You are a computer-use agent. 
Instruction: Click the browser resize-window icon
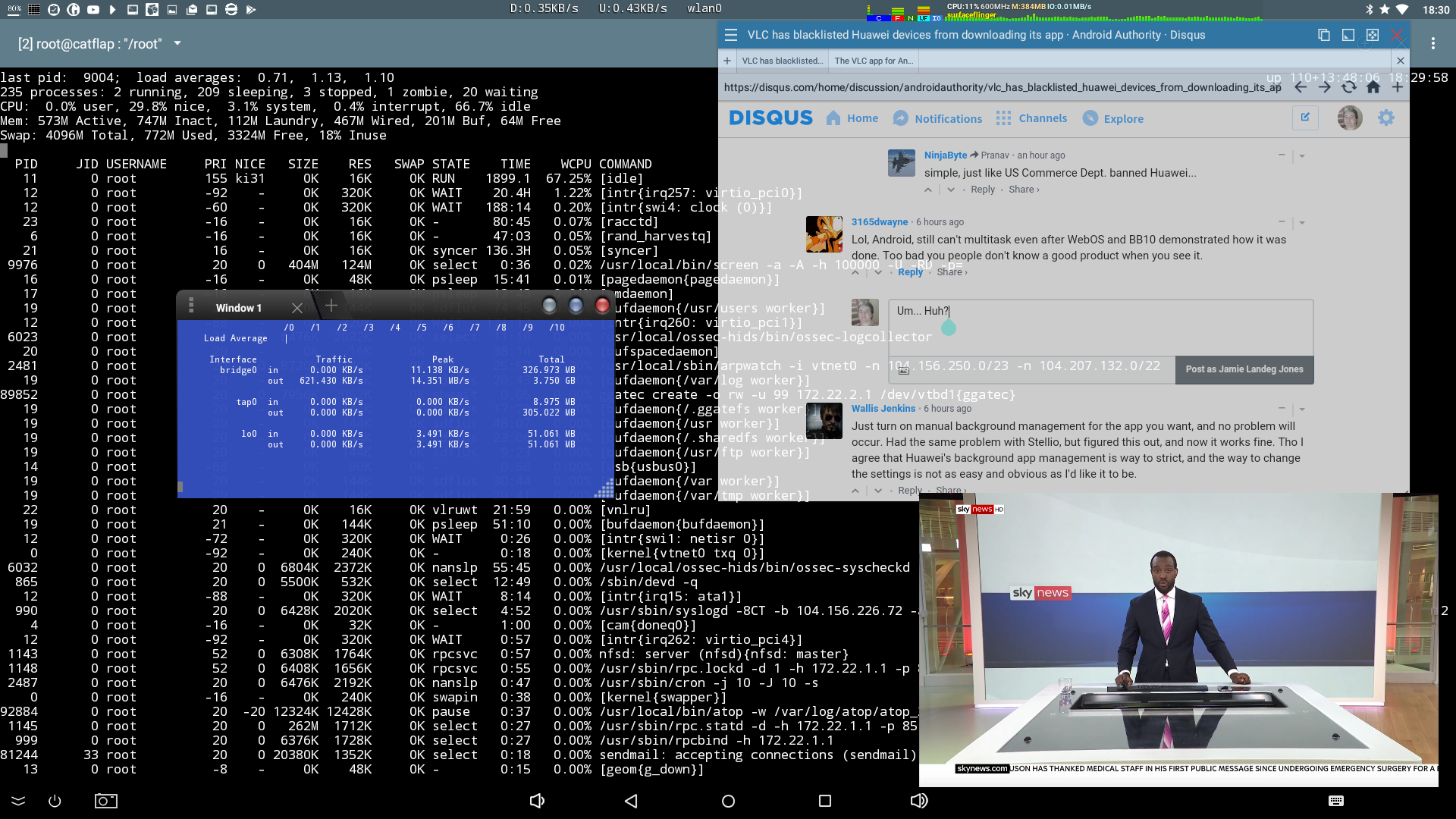coord(1348,35)
